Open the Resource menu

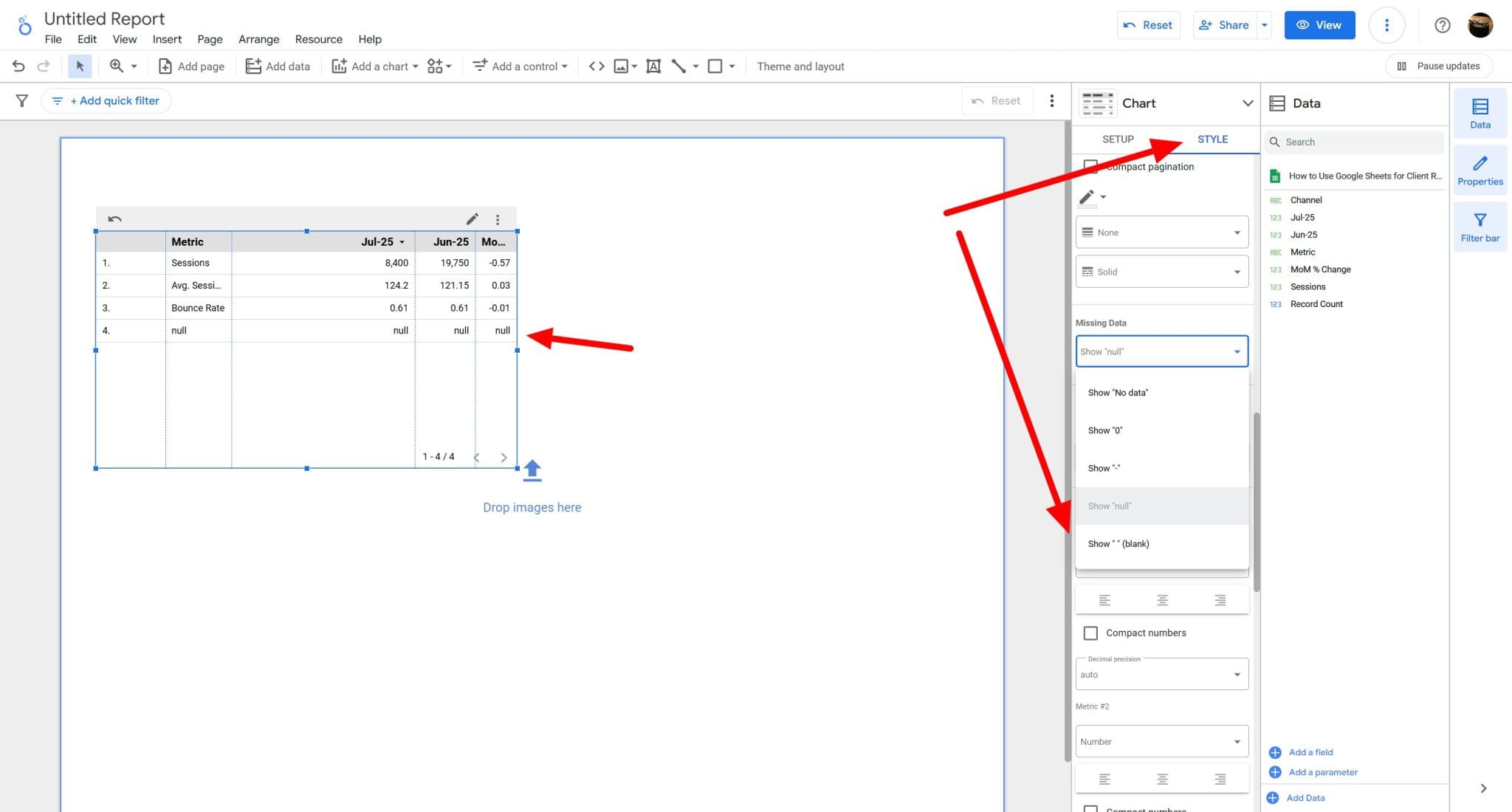pos(318,39)
